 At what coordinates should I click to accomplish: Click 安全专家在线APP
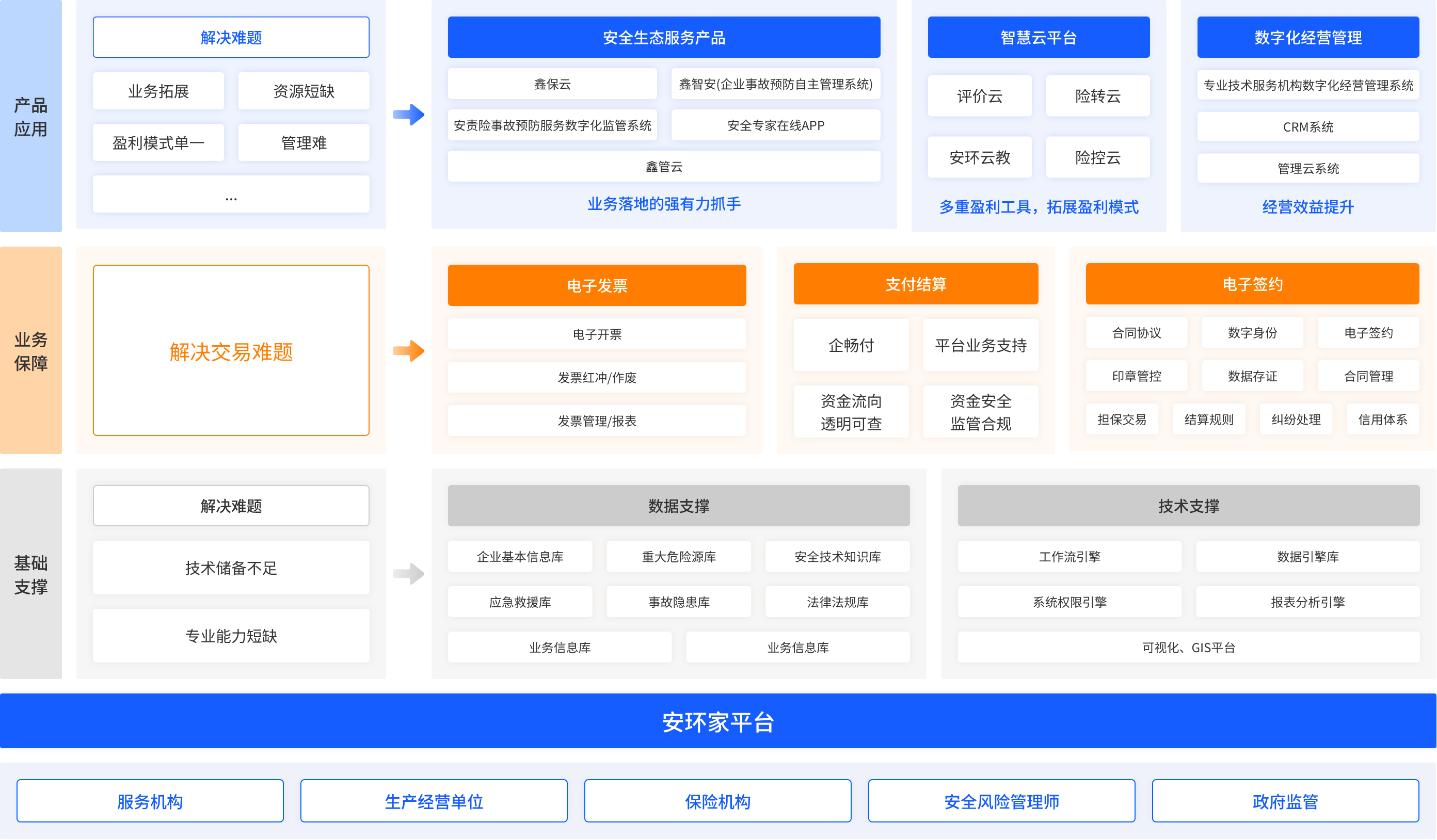(775, 125)
